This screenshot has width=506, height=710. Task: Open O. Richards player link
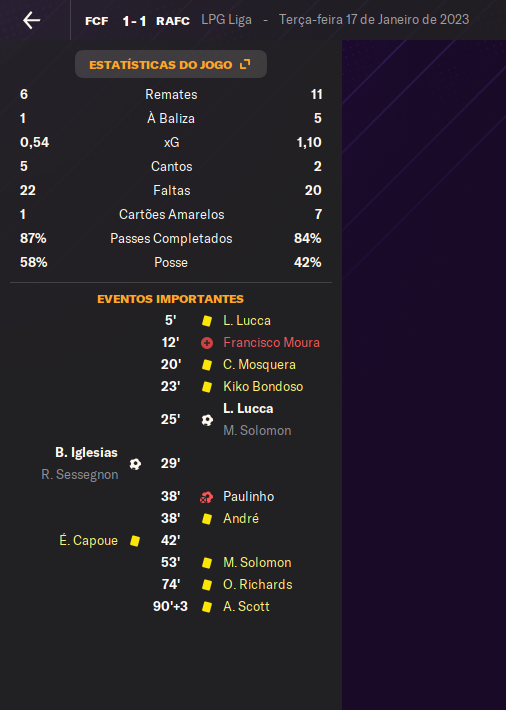click(x=258, y=584)
